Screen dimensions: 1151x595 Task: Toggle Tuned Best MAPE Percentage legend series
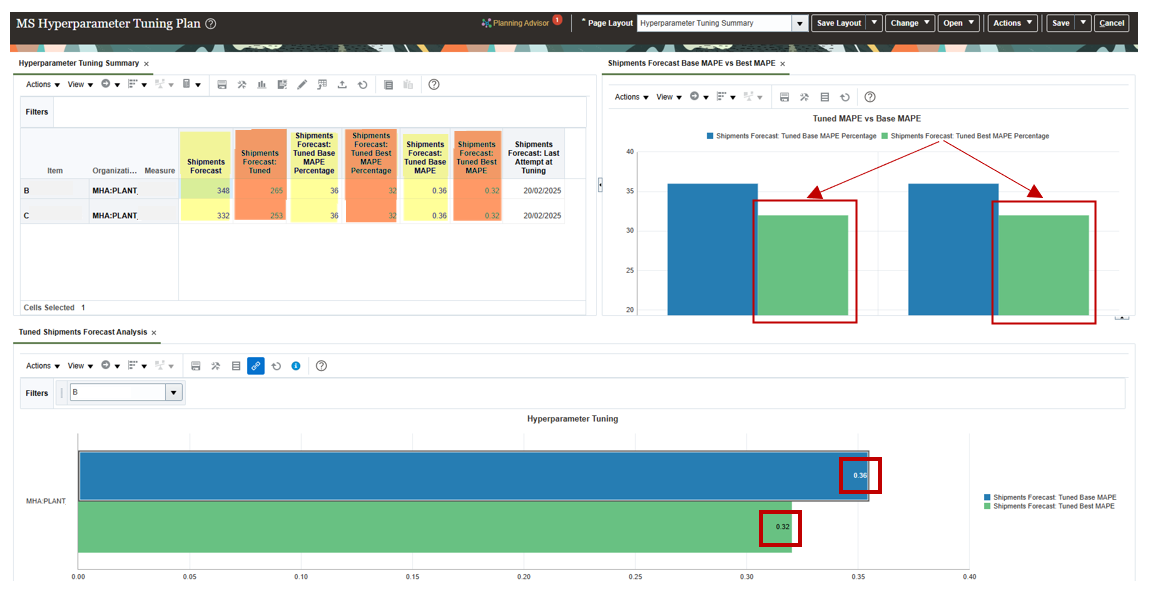coord(968,136)
